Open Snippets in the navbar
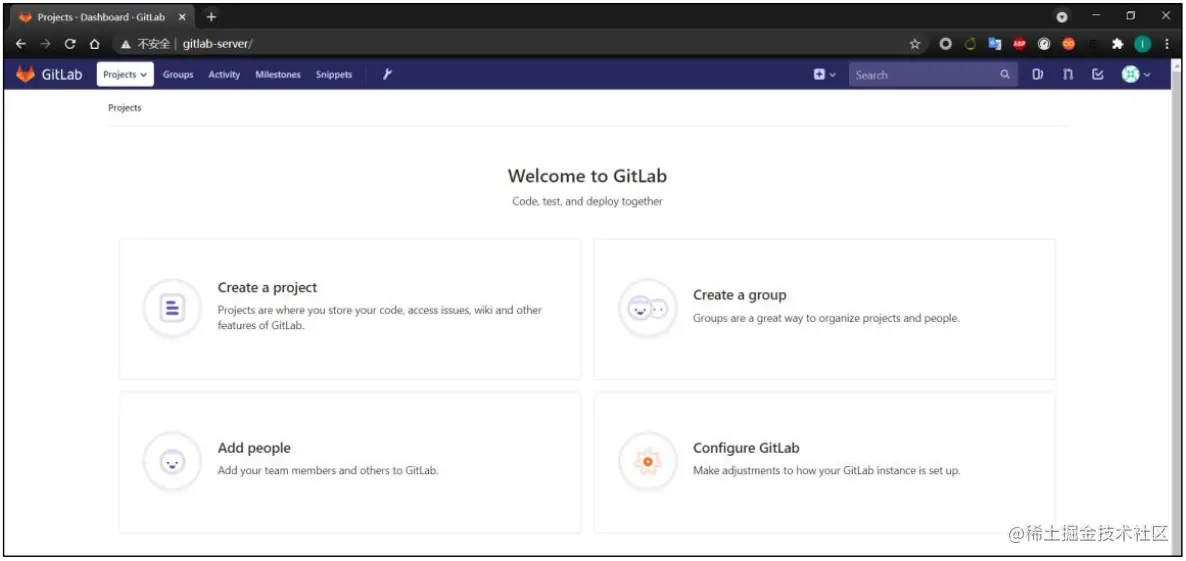 click(x=334, y=75)
